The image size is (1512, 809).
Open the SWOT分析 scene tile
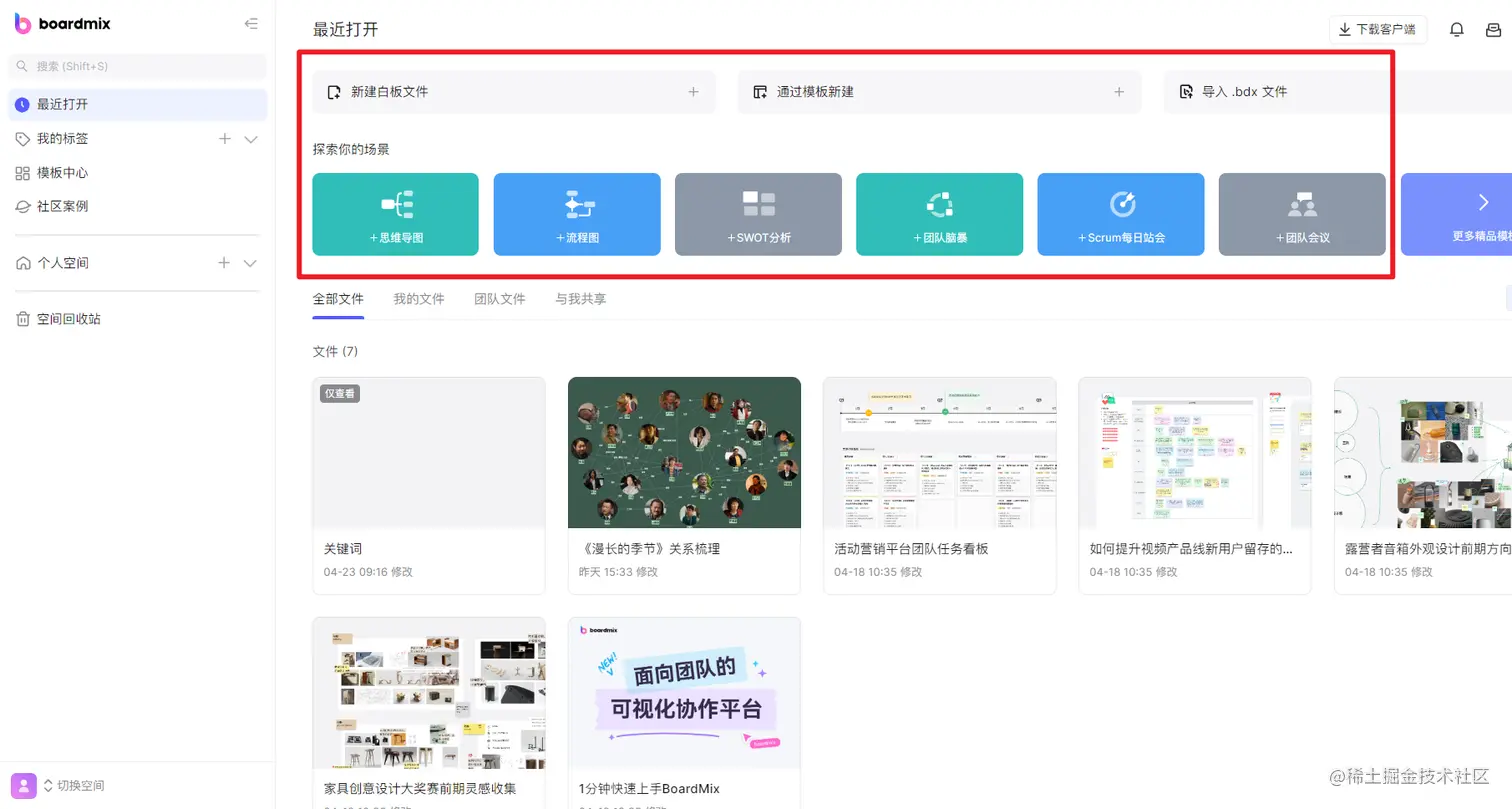tap(758, 214)
